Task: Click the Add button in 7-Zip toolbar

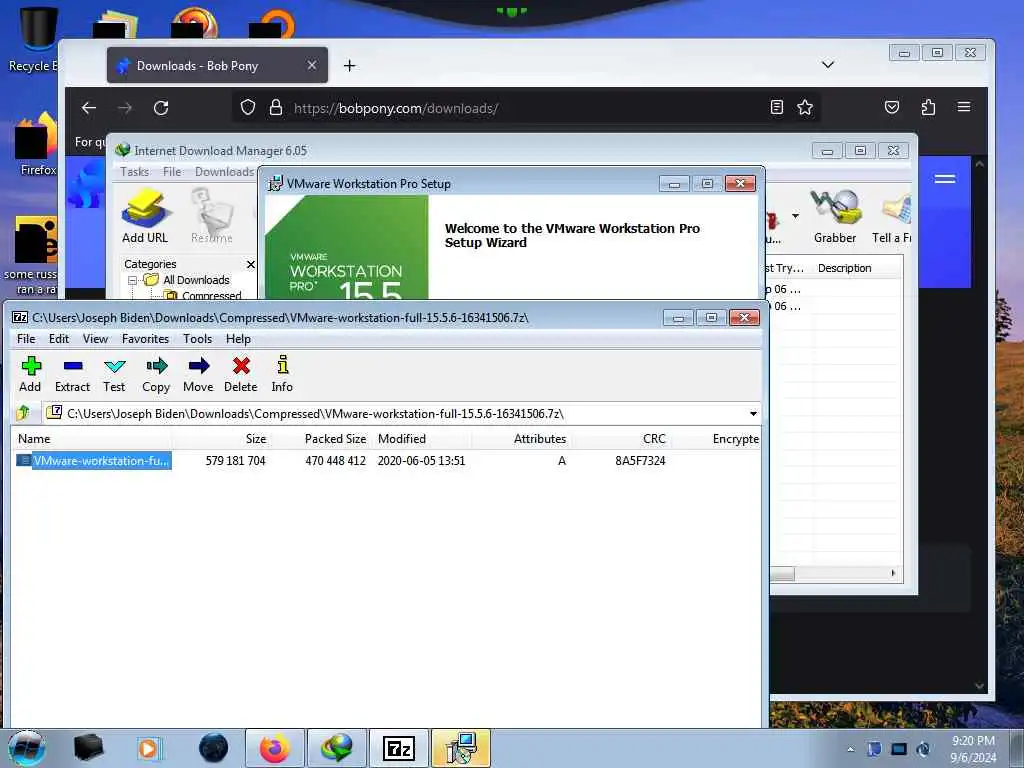Action: click(30, 374)
